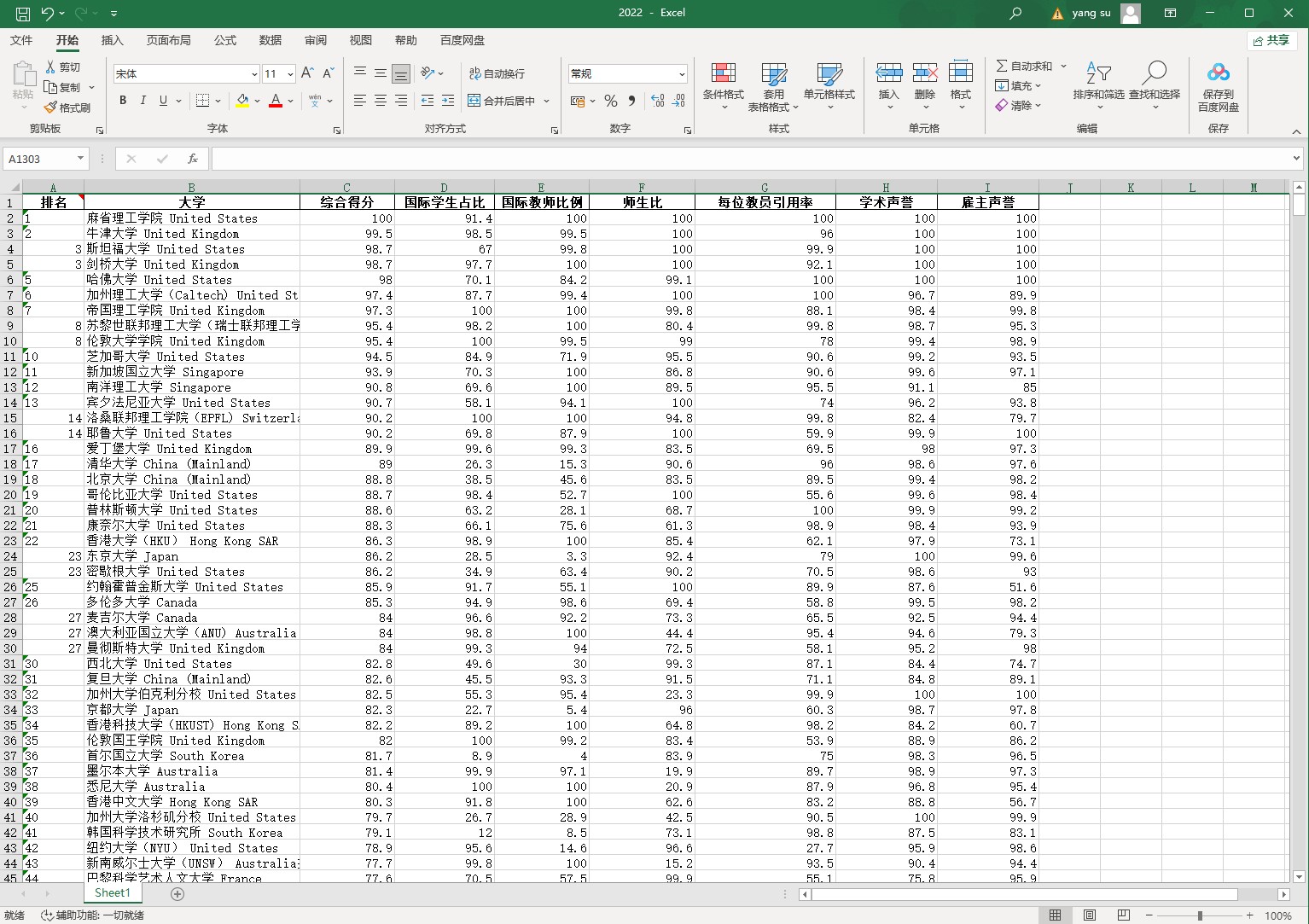This screenshot has height=924, width=1309.
Task: Decrease the font size with the smaller A icon
Action: point(329,73)
